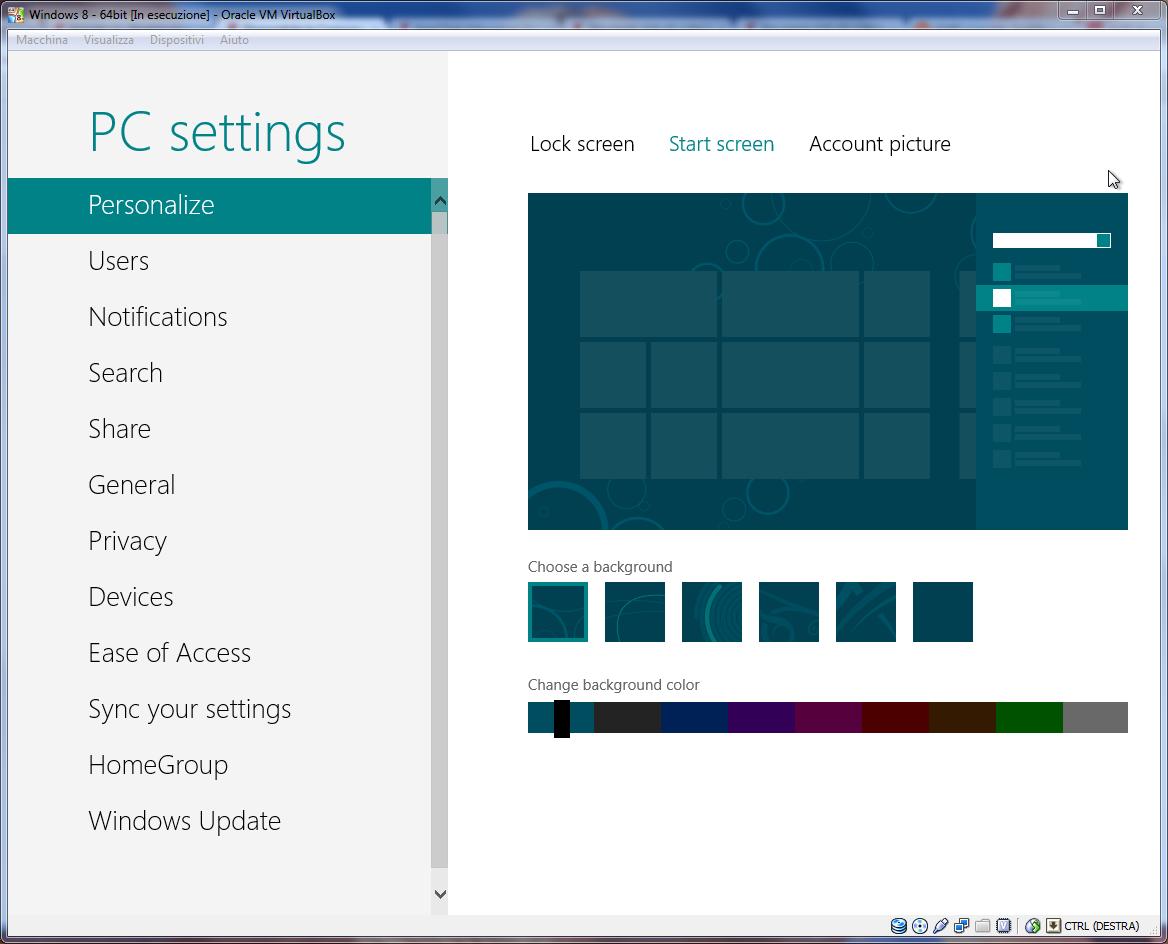Click the optical disc status icon
Image resolution: width=1168 pixels, height=944 pixels.
click(x=920, y=925)
